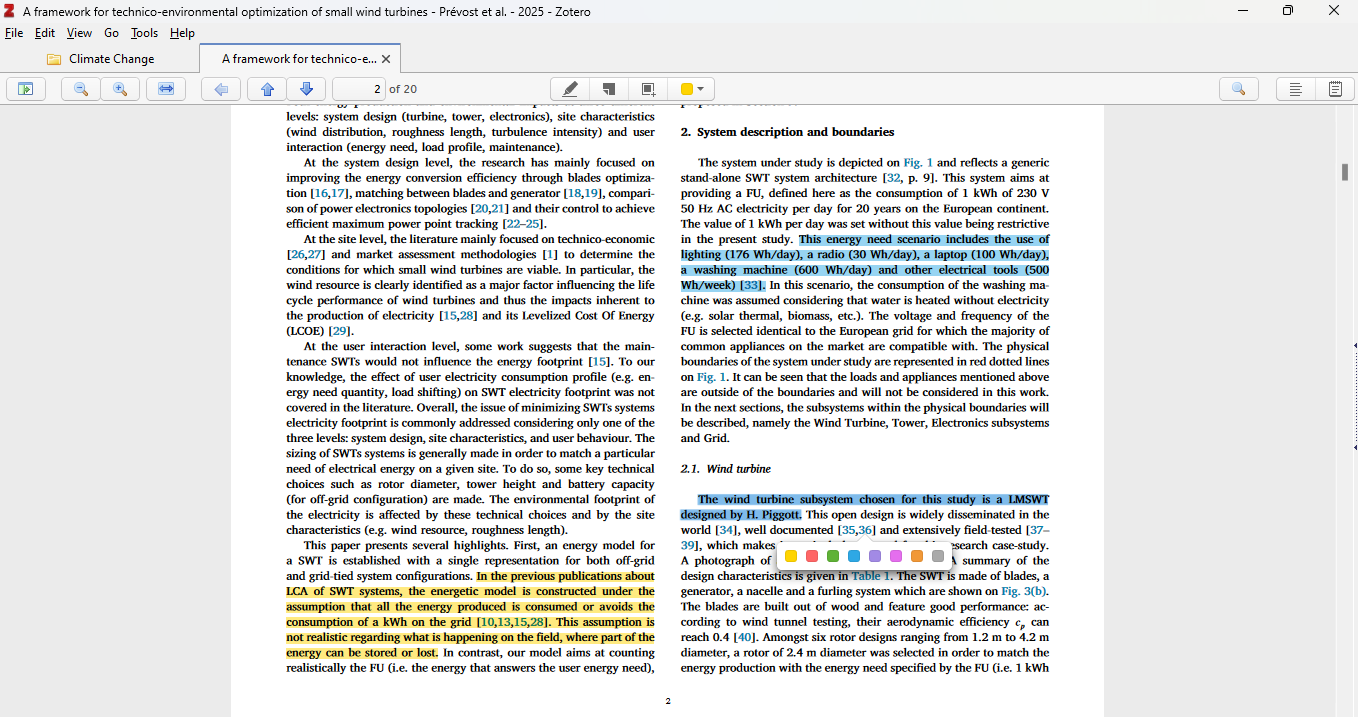Open citation reference [1]
Image resolution: width=1358 pixels, height=717 pixels.
tap(549, 255)
